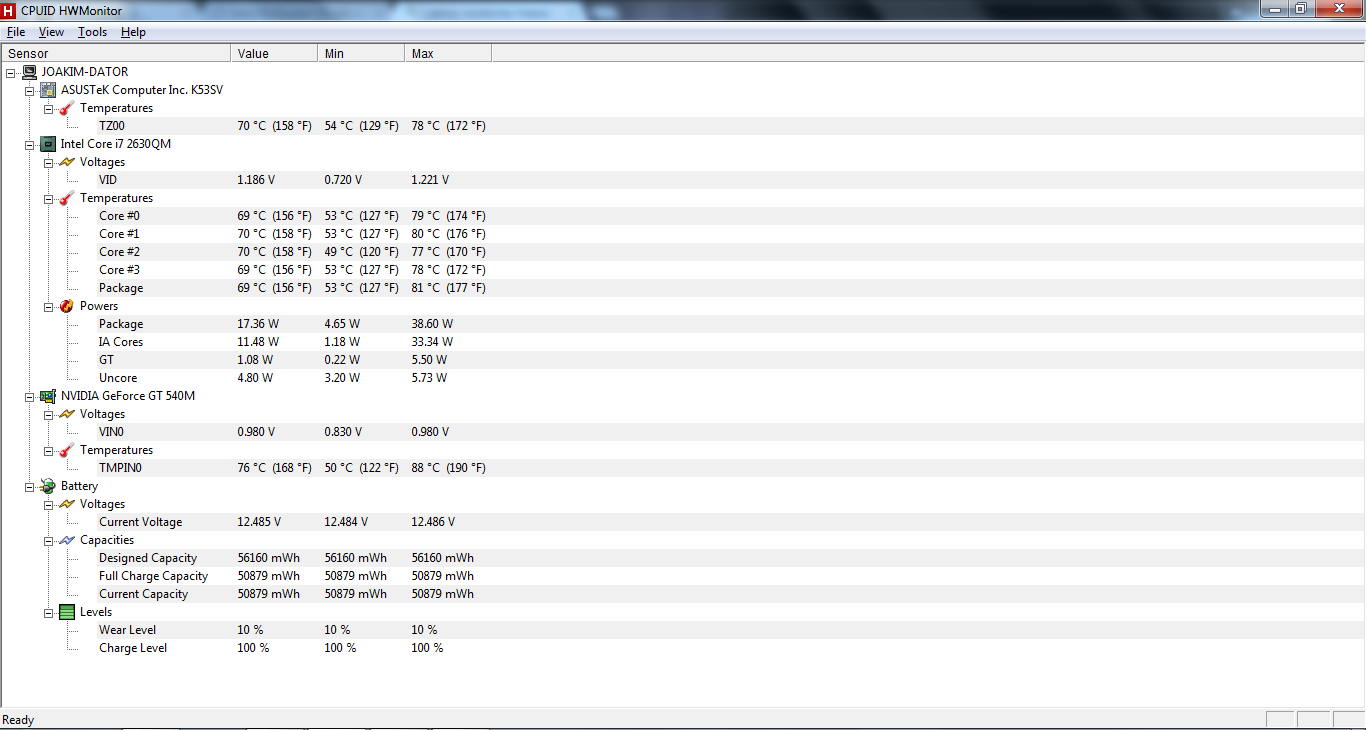Click the ASUSTeK motherboard icon
1370x730 pixels.
point(48,90)
